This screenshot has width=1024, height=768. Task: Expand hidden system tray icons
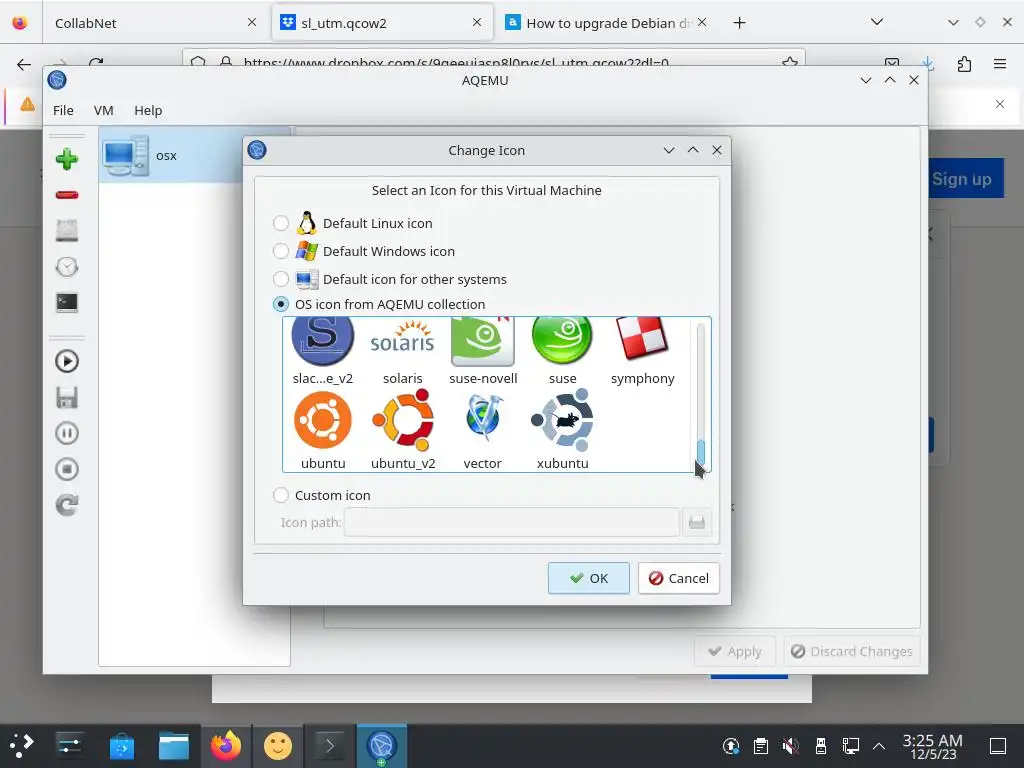pos(879,745)
